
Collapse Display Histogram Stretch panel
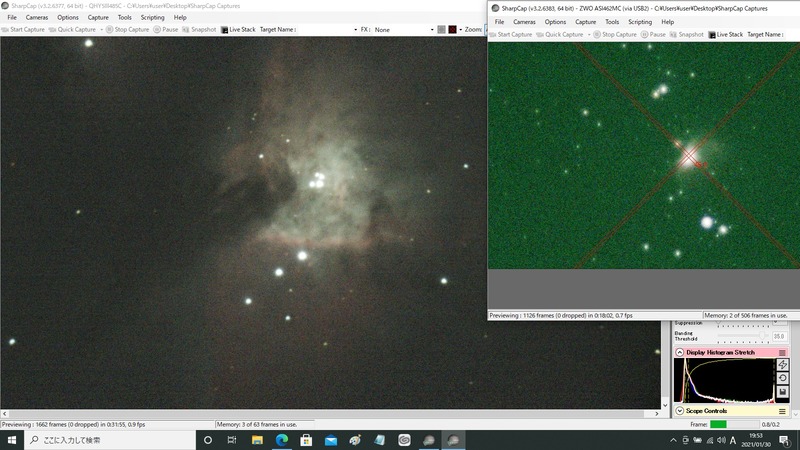tap(680, 353)
